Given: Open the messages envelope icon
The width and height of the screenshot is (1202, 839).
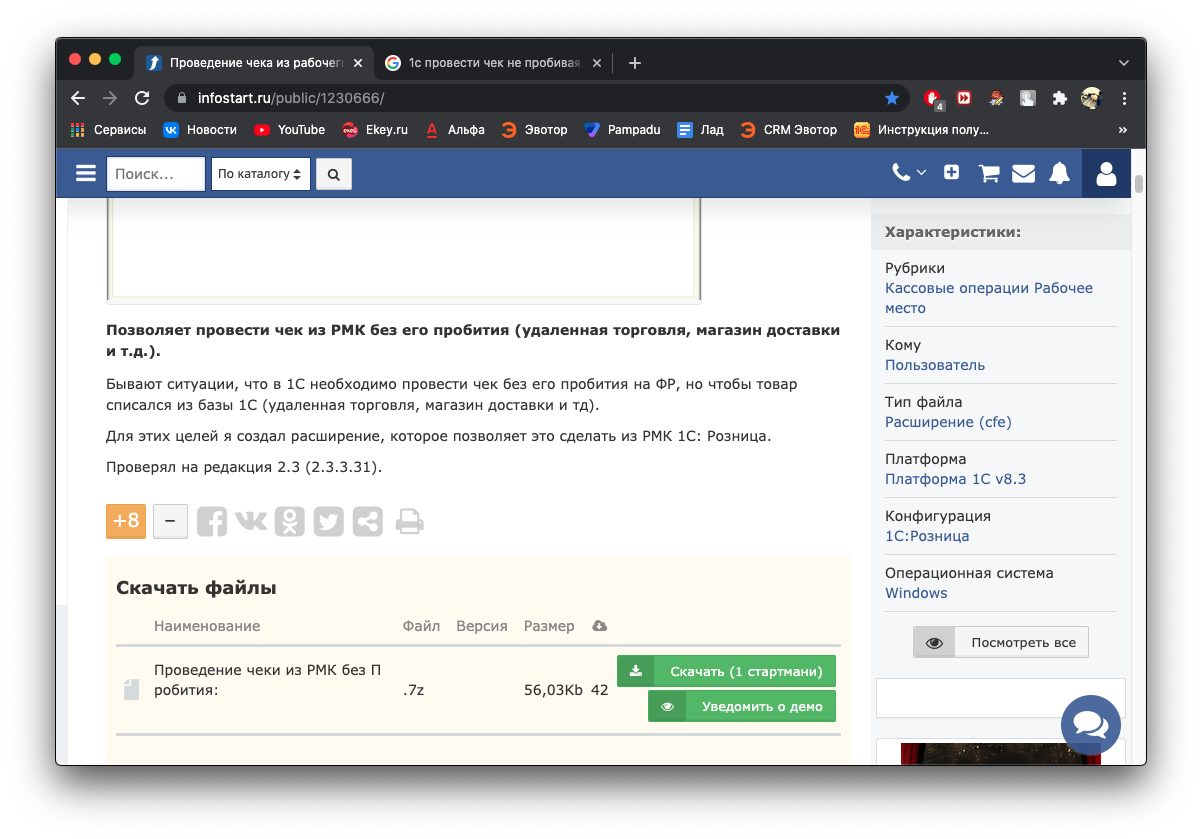Looking at the screenshot, I should pos(1023,173).
